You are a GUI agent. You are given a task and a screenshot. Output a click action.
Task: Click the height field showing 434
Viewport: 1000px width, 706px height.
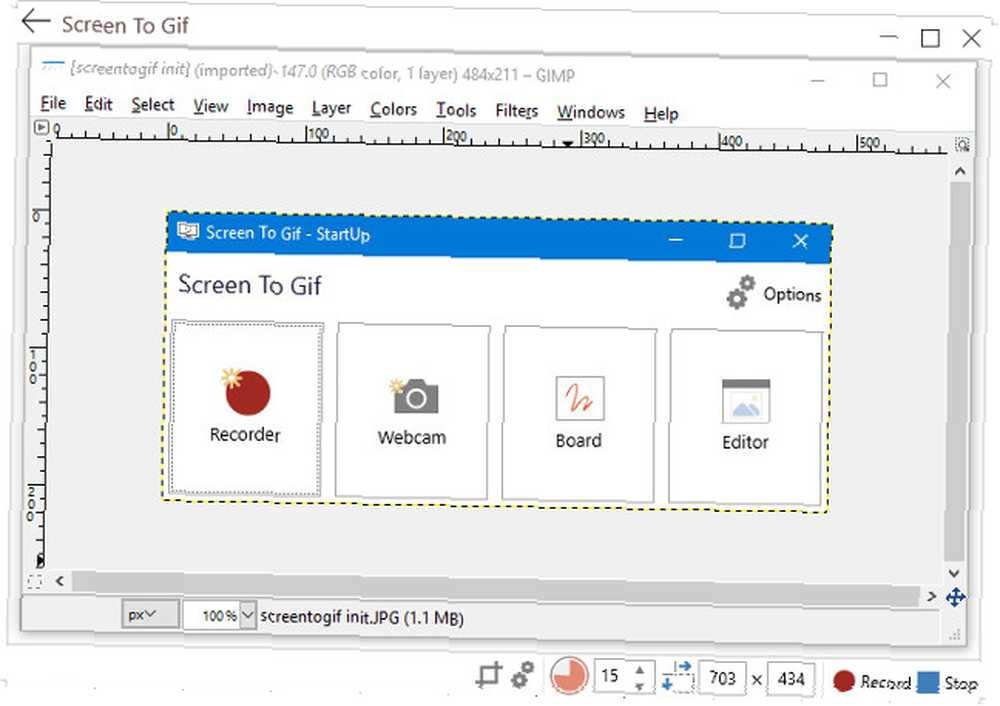point(791,679)
